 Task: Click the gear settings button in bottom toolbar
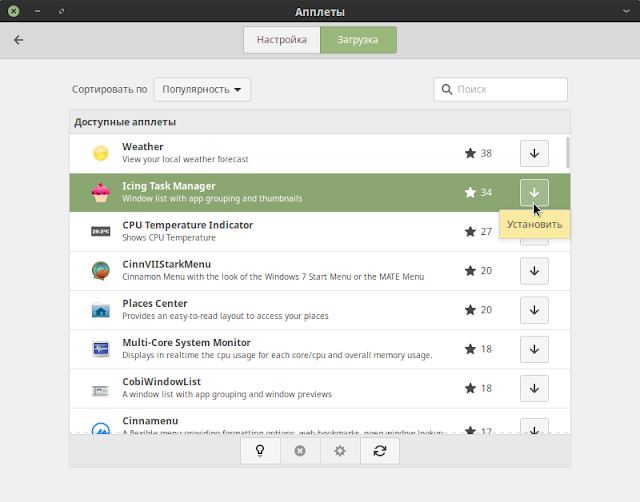(x=340, y=451)
